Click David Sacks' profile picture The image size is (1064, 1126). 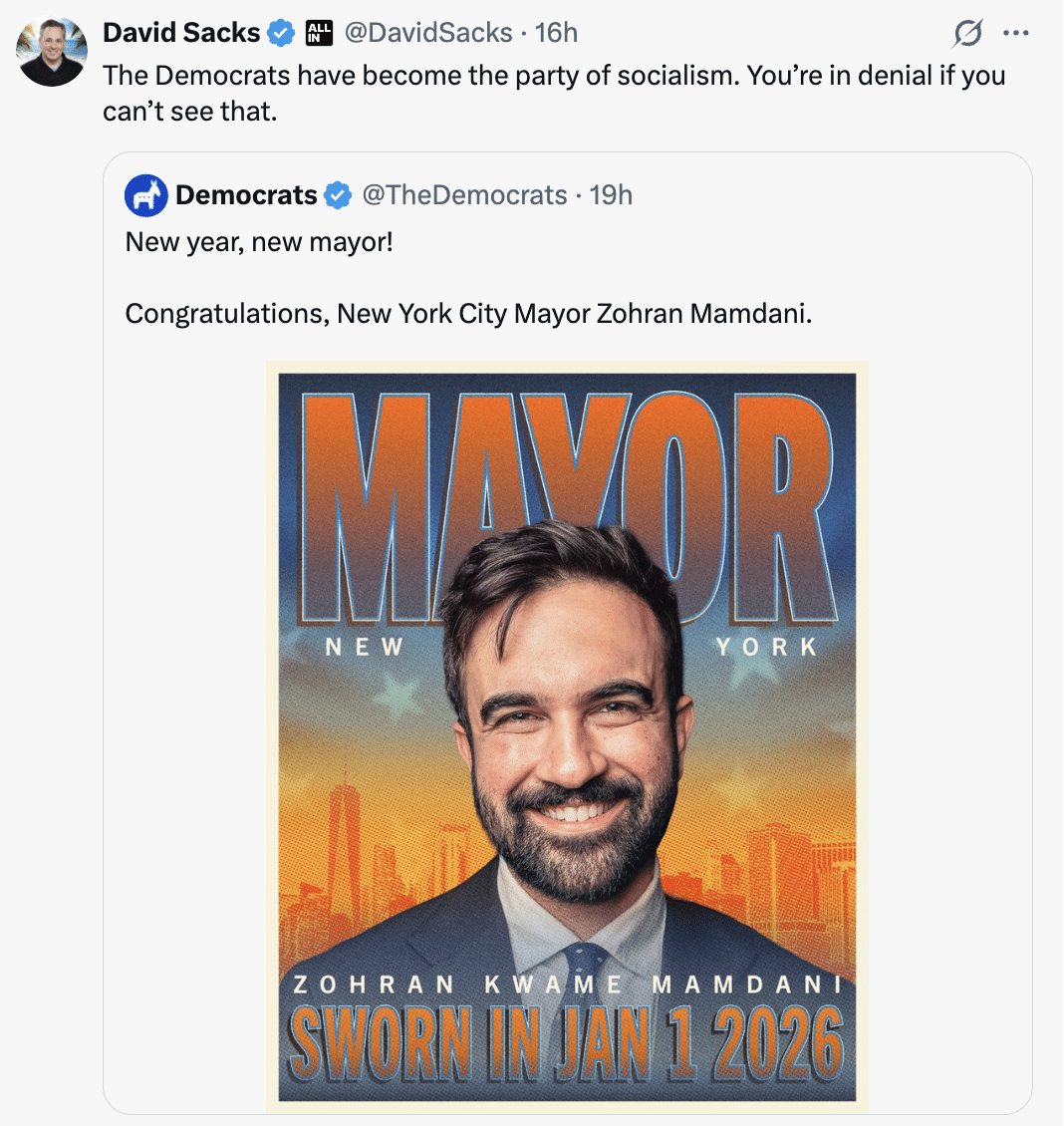point(52,52)
